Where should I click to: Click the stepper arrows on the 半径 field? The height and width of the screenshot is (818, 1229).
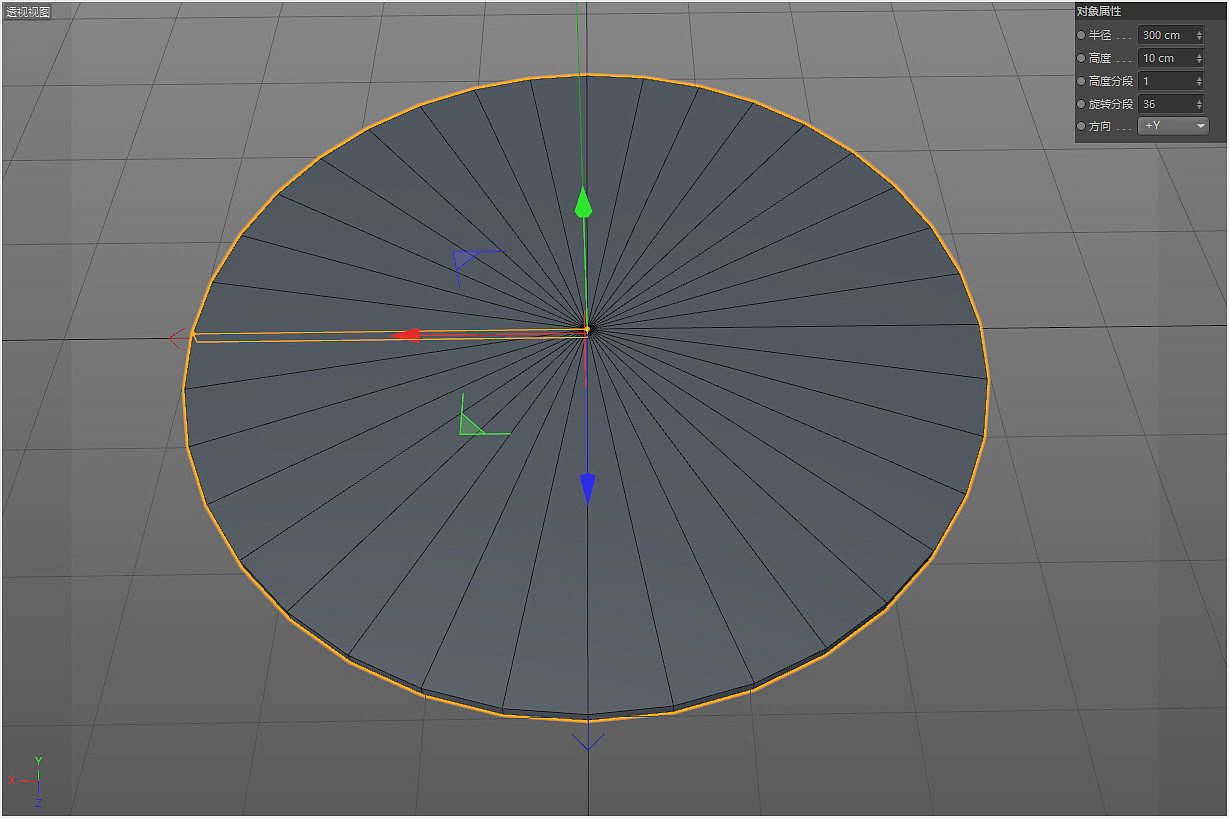pyautogui.click(x=1199, y=35)
